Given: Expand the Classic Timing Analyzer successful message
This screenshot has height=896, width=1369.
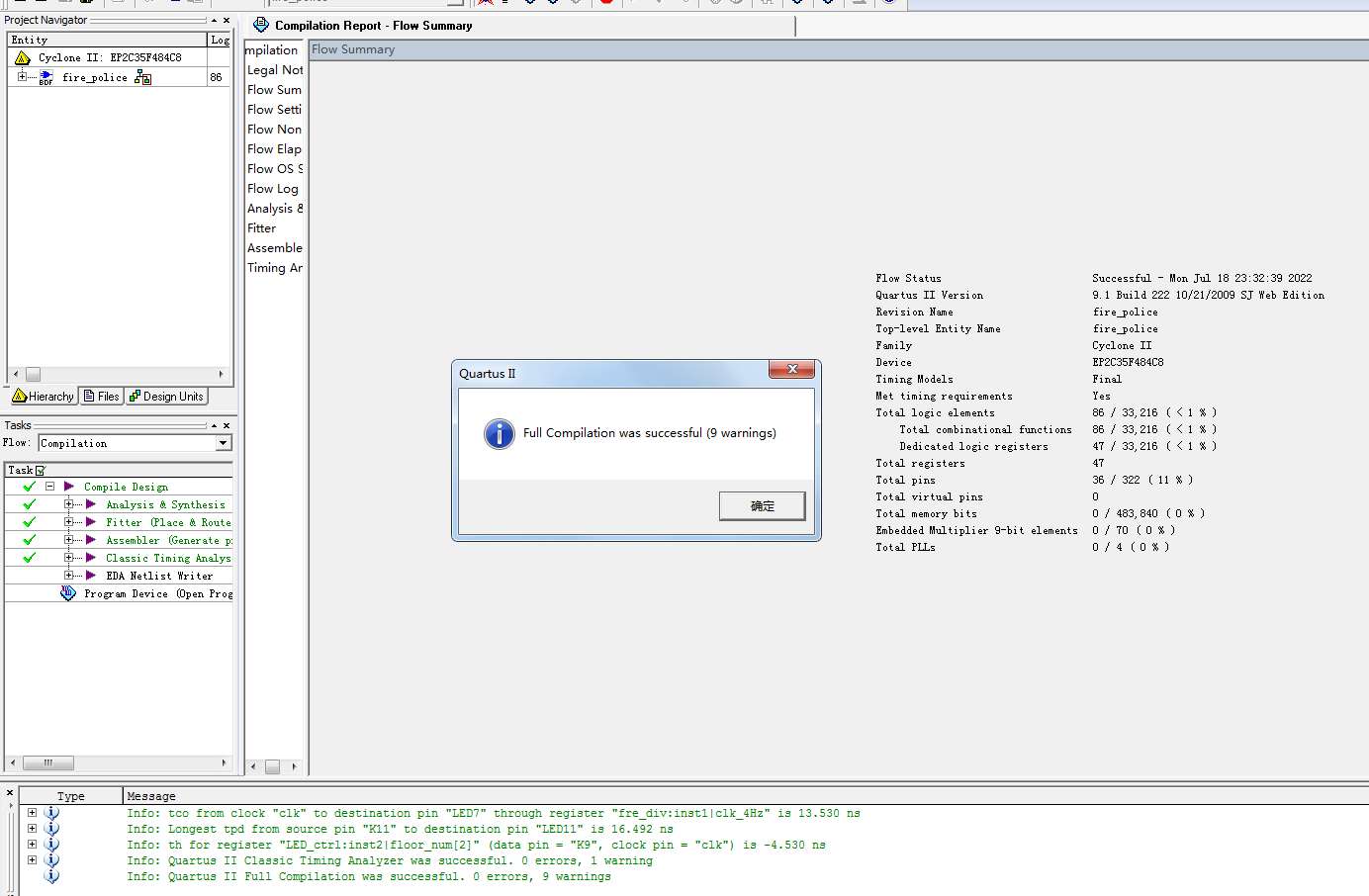Looking at the screenshot, I should (32, 860).
